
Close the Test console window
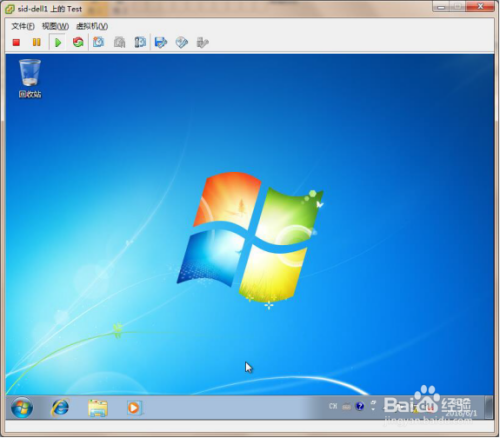(480, 6)
